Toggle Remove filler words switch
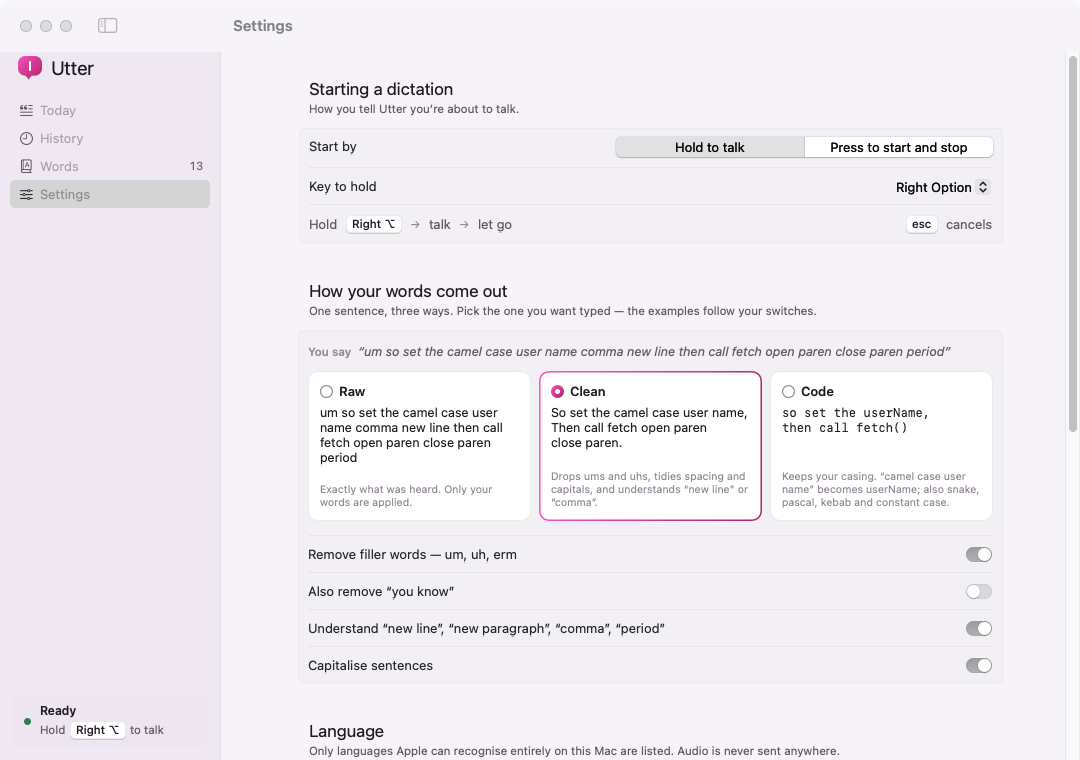This screenshot has width=1080, height=760. (x=978, y=555)
